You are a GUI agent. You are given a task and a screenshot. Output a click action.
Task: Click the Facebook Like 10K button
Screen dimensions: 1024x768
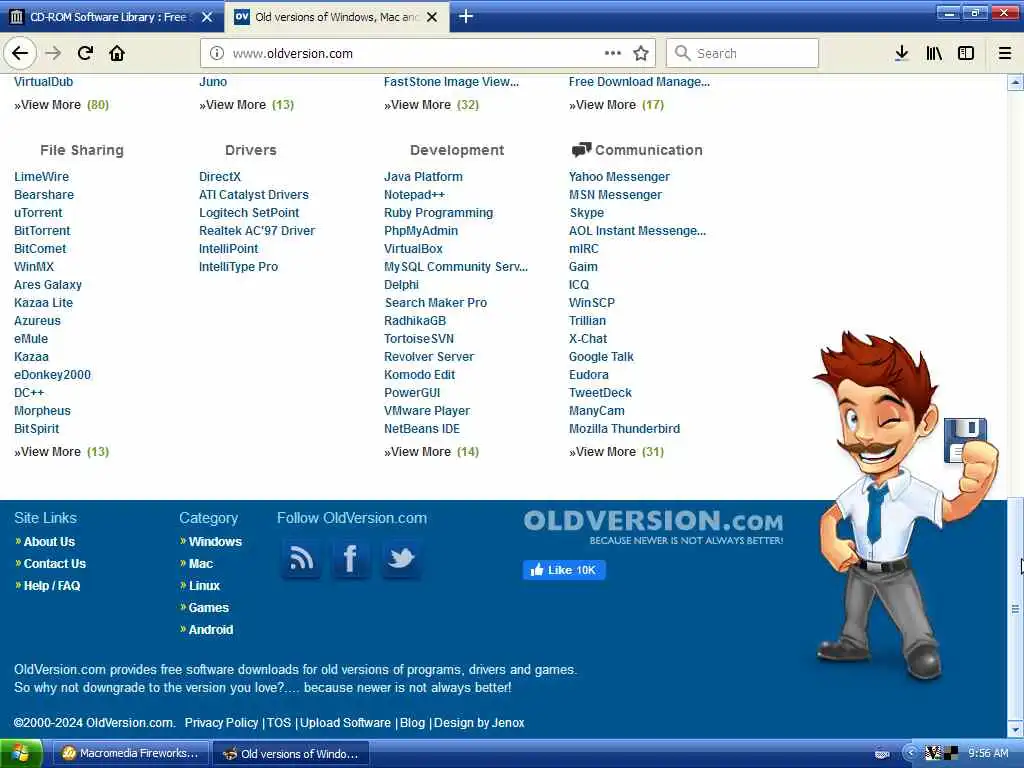pyautogui.click(x=564, y=570)
